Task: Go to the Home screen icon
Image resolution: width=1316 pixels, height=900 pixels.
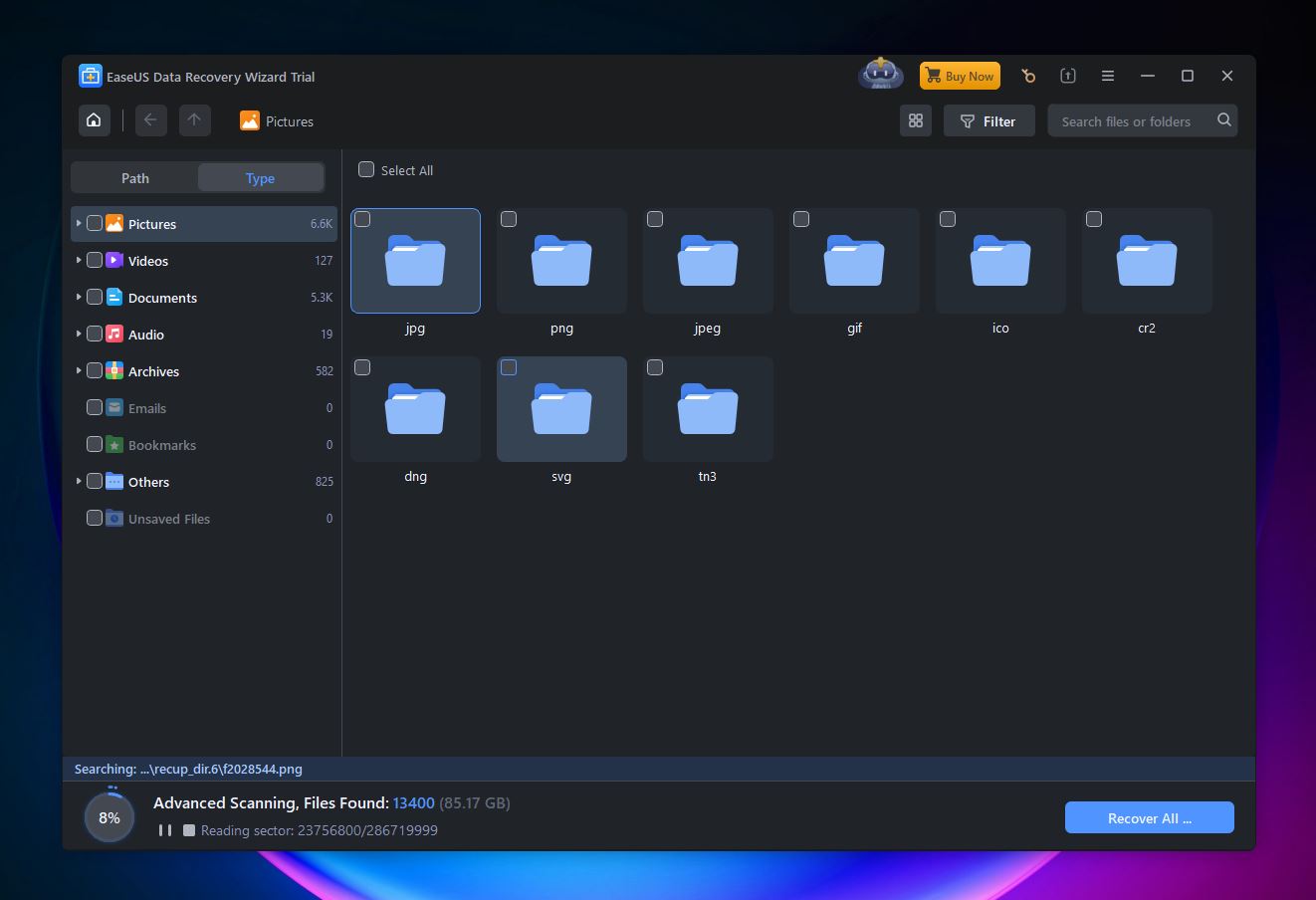Action: point(94,120)
